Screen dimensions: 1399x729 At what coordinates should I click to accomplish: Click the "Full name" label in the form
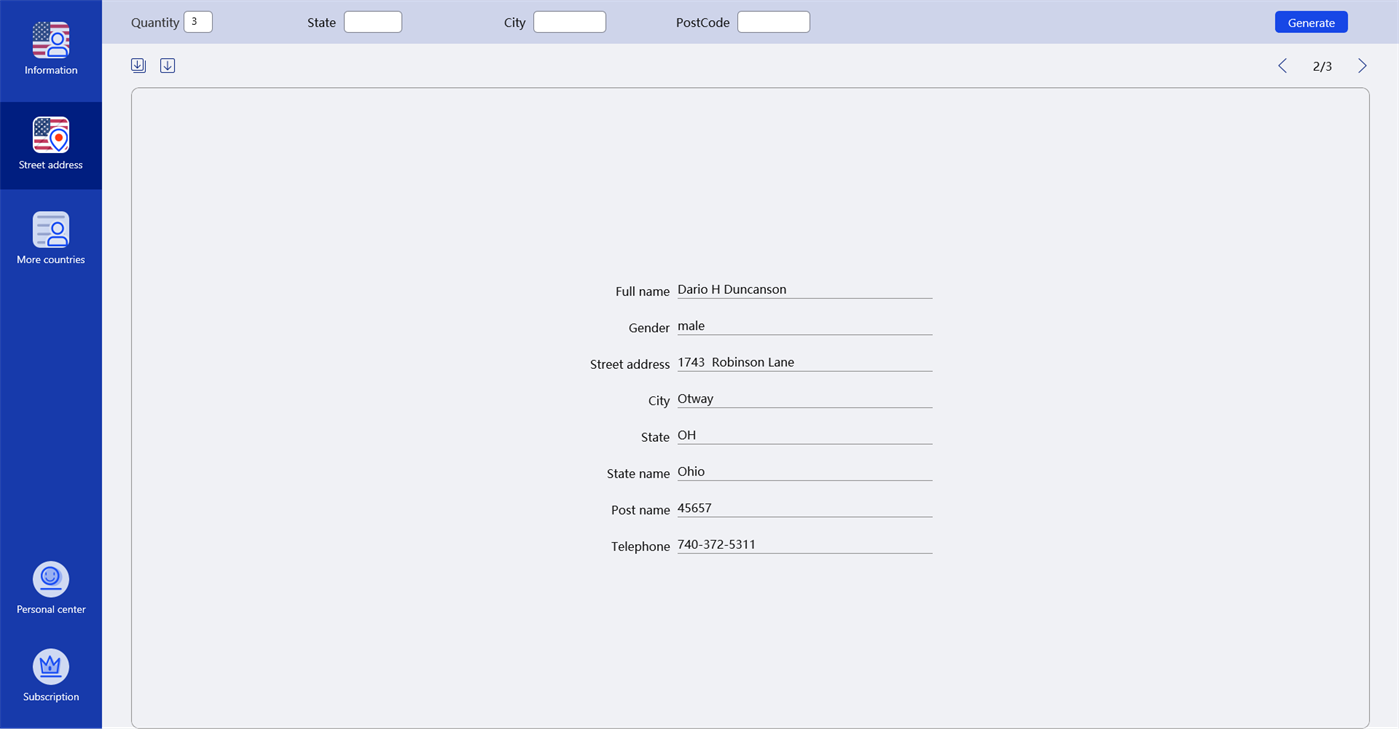point(642,291)
